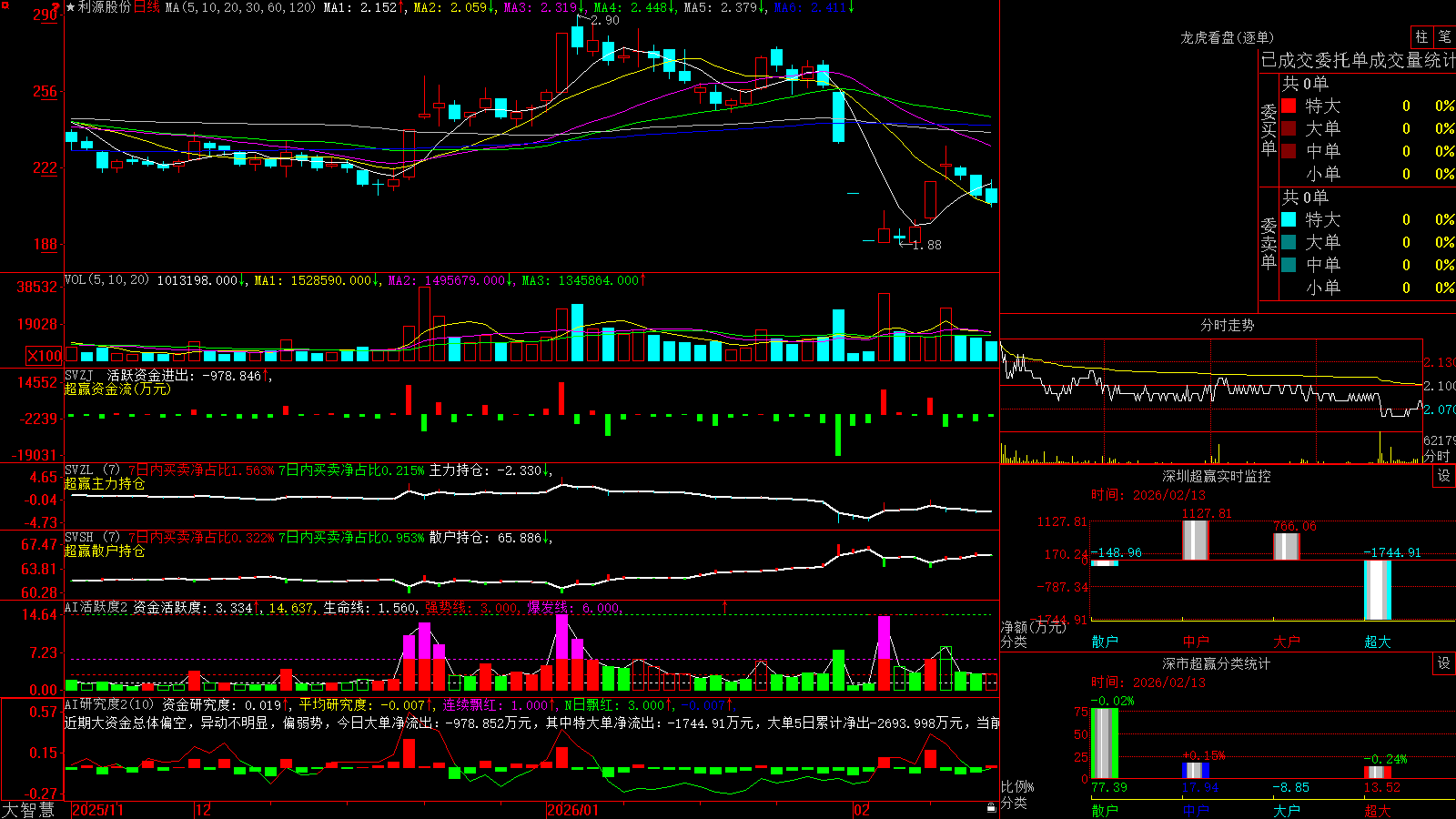Click the small red square icon at top-left corner
The width and height of the screenshot is (1456, 819).
coord(6,5)
